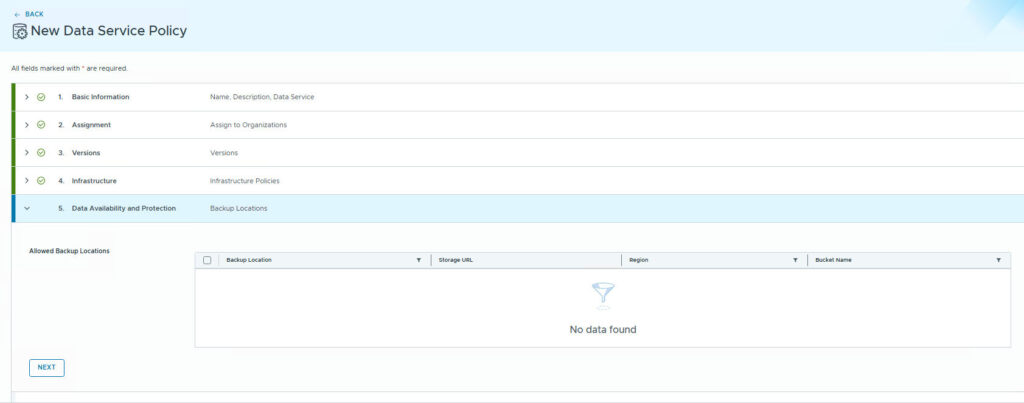Expand the Versions step chevron
The width and height of the screenshot is (1024, 403).
point(27,153)
